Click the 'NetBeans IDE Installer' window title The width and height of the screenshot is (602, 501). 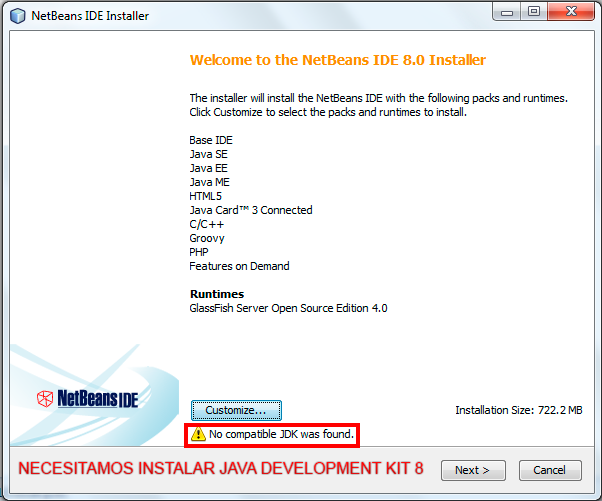click(90, 16)
